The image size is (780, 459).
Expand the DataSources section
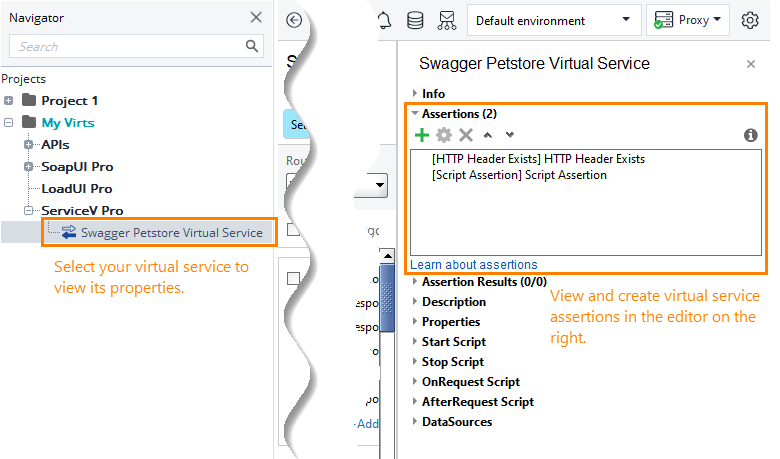[414, 421]
